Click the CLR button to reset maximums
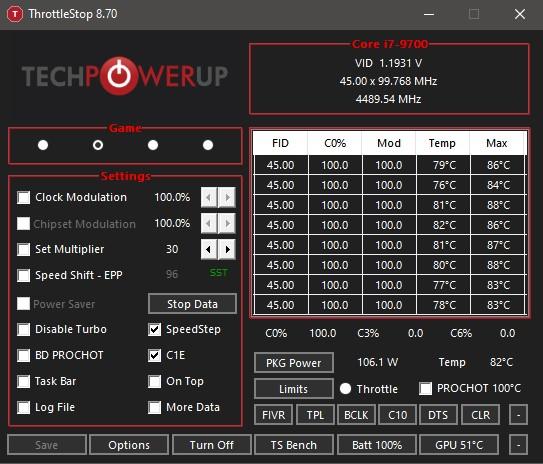Viewport: 543px width, 464px height. click(x=480, y=415)
